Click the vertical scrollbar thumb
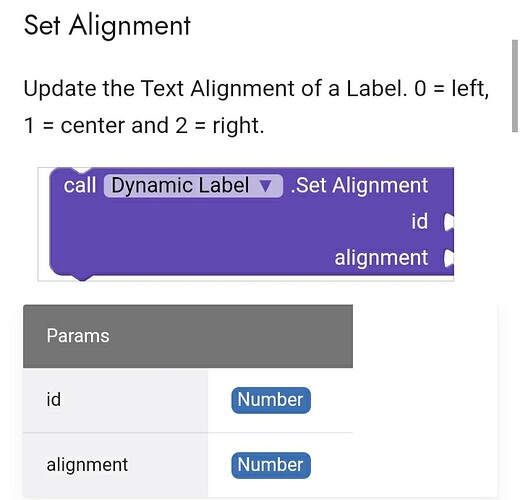Screen dimensions: 520x500 click(x=515, y=86)
